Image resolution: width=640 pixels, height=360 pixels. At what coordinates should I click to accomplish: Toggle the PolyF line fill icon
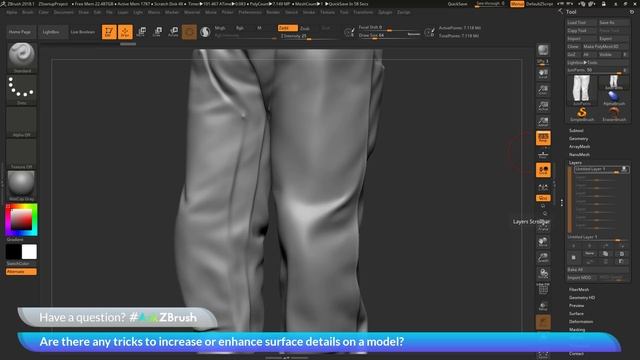543,289
